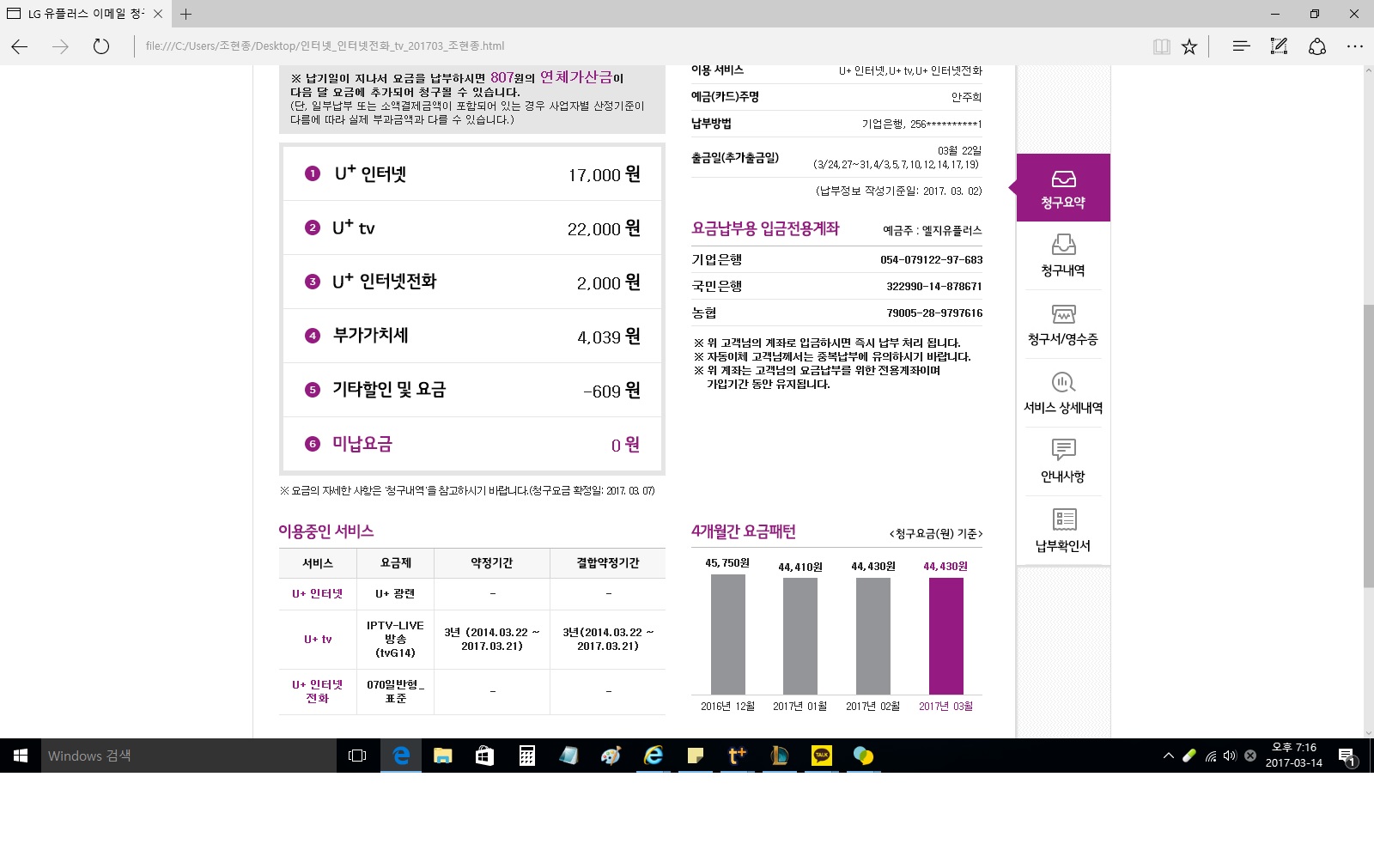Viewport: 1374px width, 868px height.
Task: Click the page vertical scrollbar
Action: [1368, 445]
